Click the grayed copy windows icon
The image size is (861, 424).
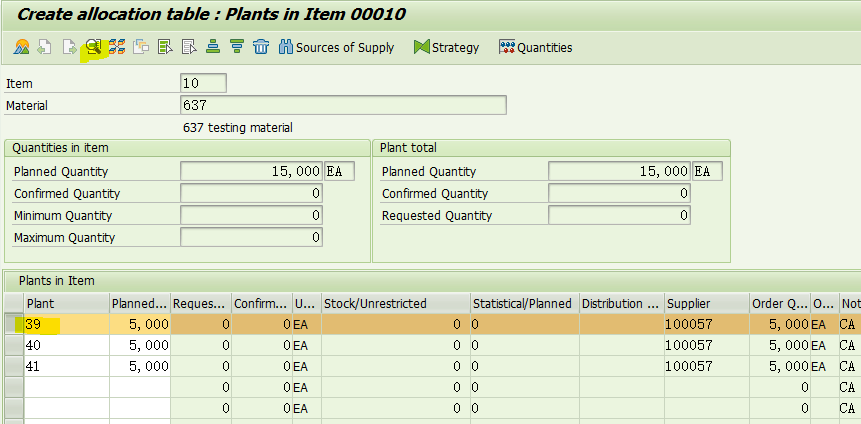[141, 47]
